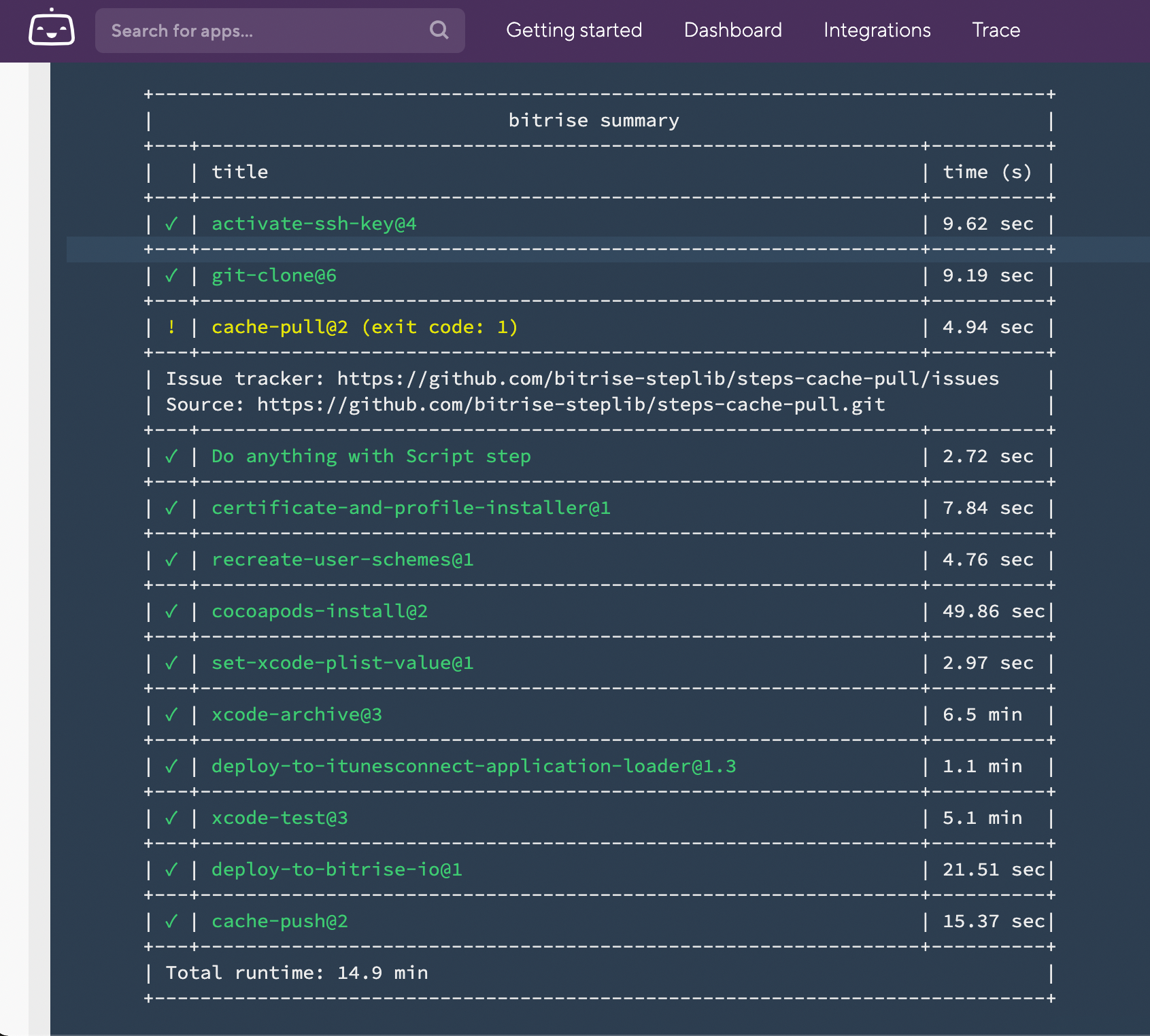
Task: Click recreate-user-schemes@1 step text
Action: [x=342, y=559]
